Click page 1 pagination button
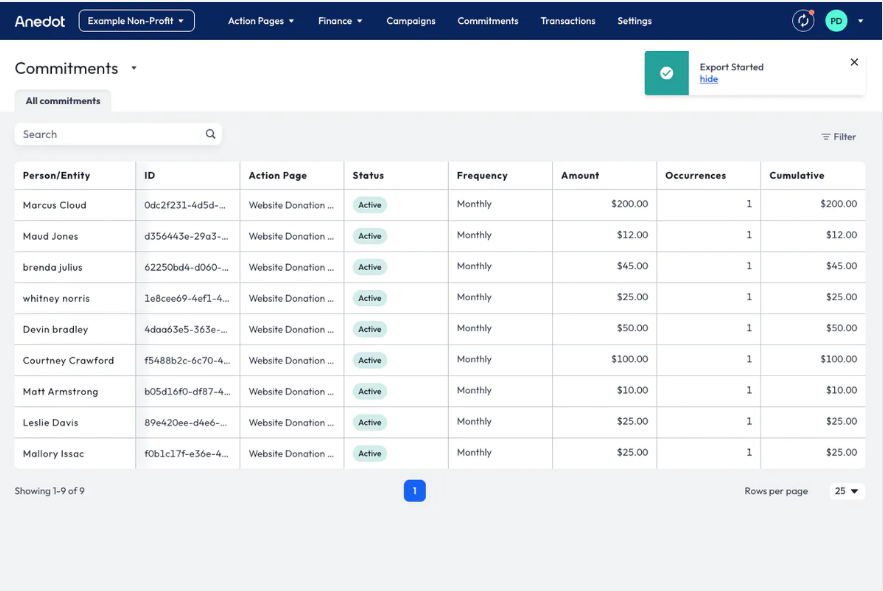The image size is (883, 591). click(x=414, y=491)
